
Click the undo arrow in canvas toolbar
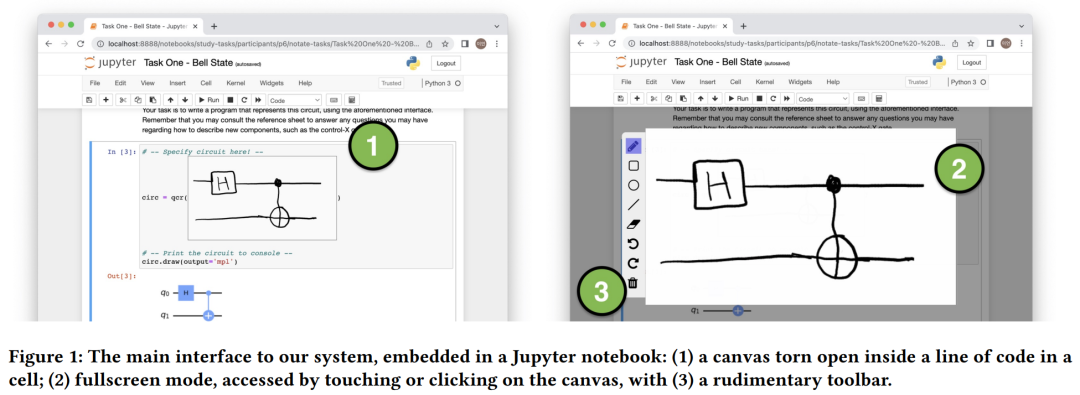point(633,243)
